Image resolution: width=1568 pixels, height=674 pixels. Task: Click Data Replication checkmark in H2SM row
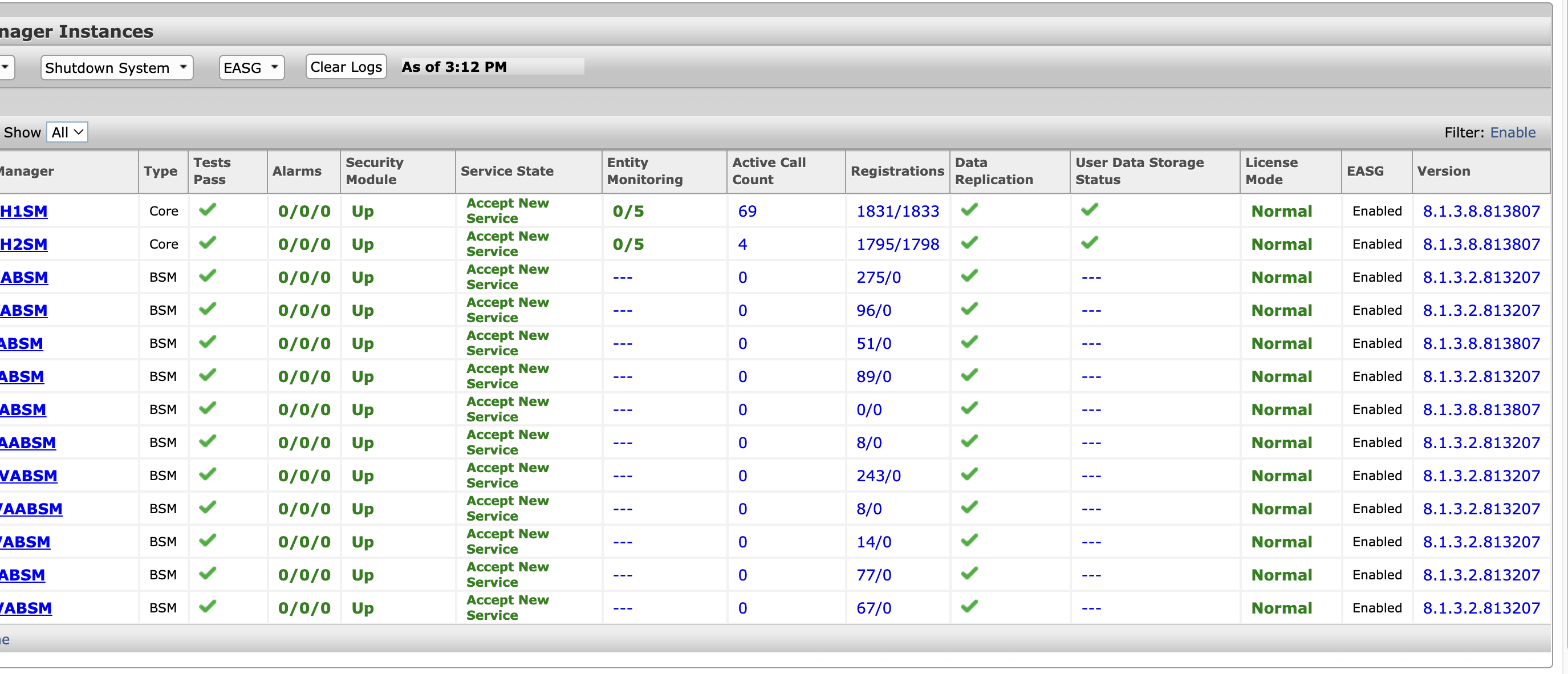[969, 243]
